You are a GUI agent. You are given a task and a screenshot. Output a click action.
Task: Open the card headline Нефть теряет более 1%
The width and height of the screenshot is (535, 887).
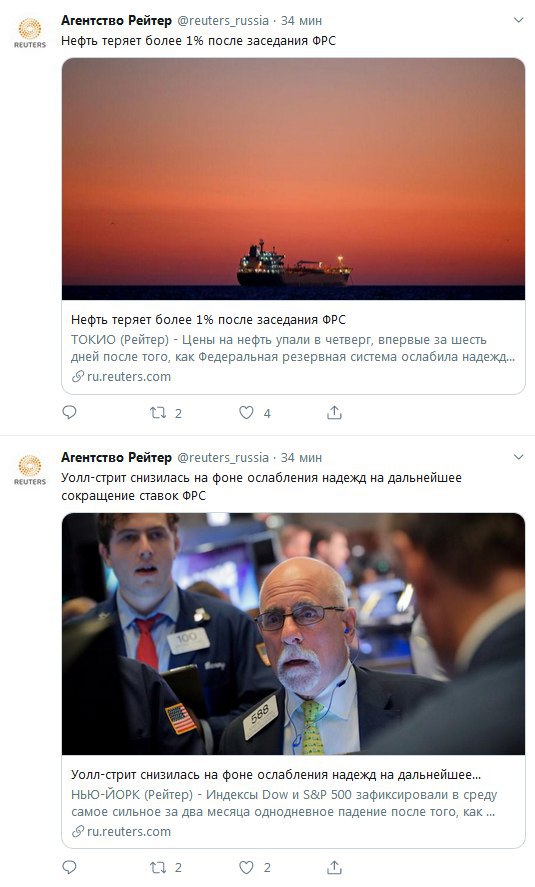pyautogui.click(x=208, y=320)
